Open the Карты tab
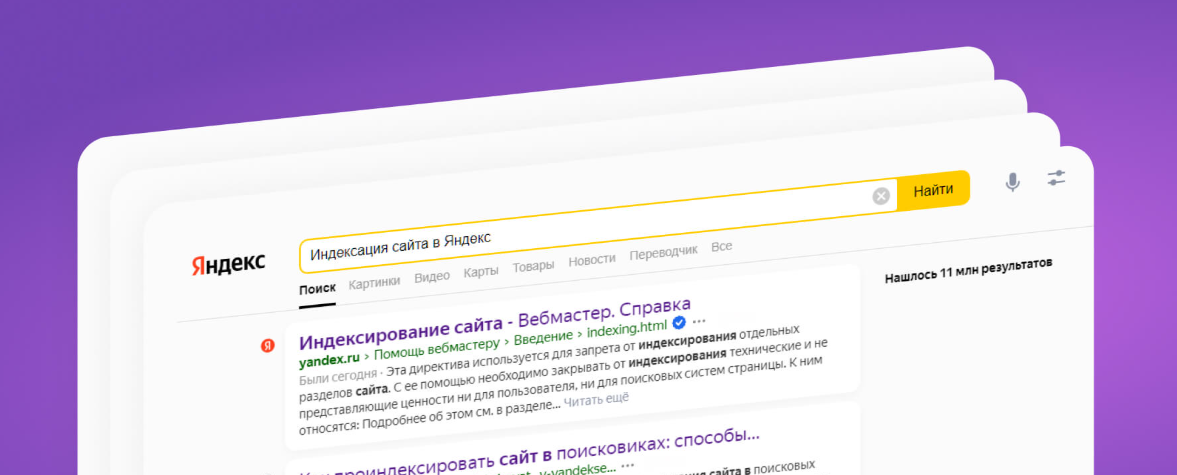1177x475 pixels. coord(480,272)
